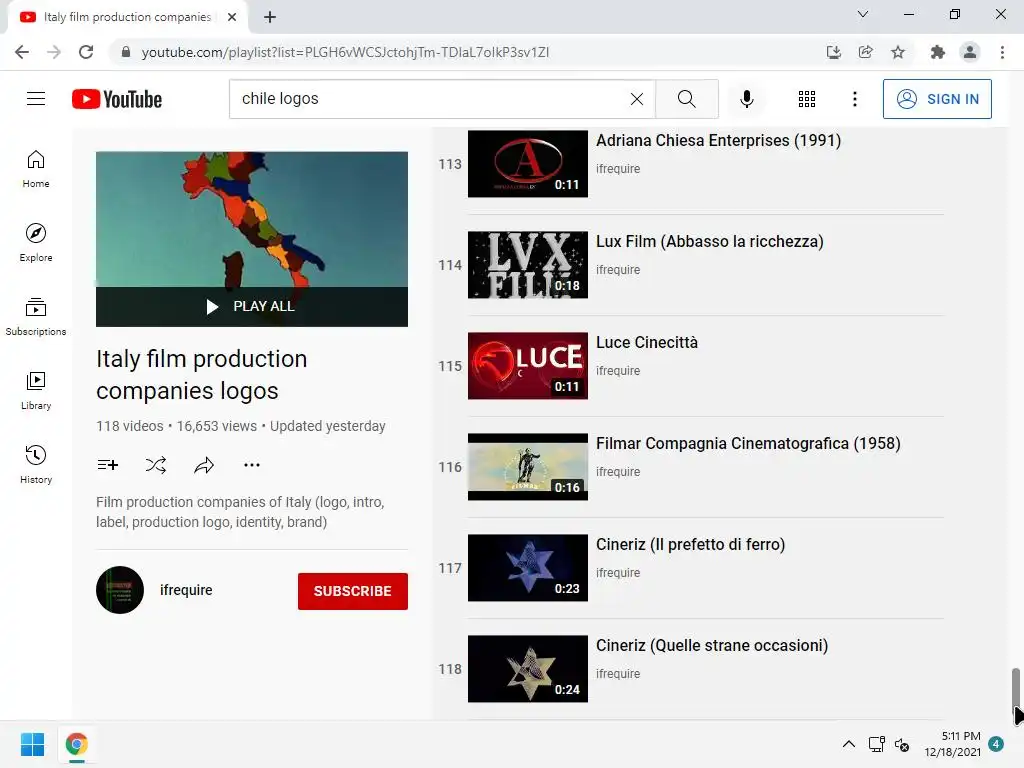Play Lux Film thumbnail
This screenshot has height=768, width=1024.
[x=528, y=264]
